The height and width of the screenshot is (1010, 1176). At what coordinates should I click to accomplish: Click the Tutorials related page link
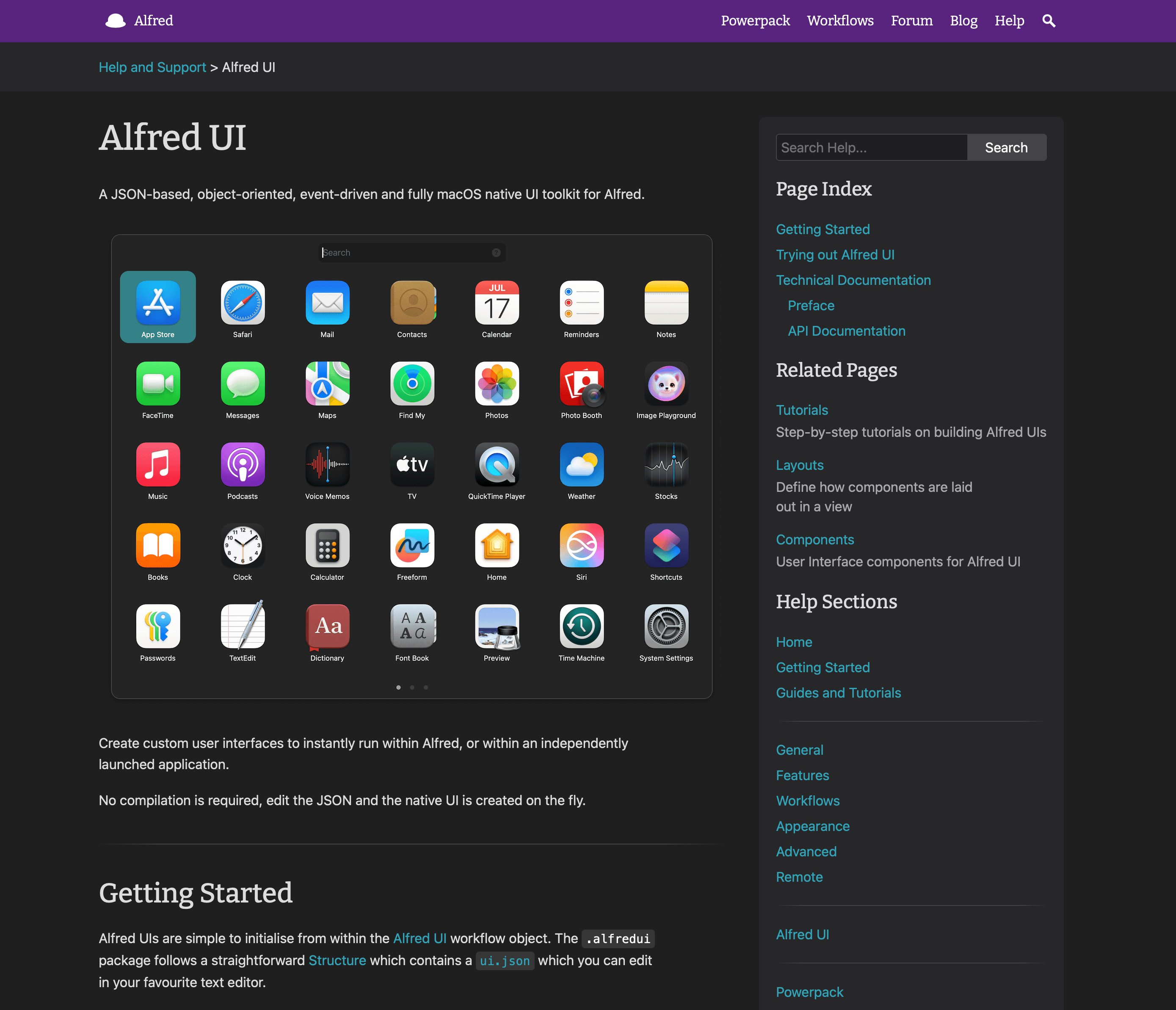click(802, 410)
